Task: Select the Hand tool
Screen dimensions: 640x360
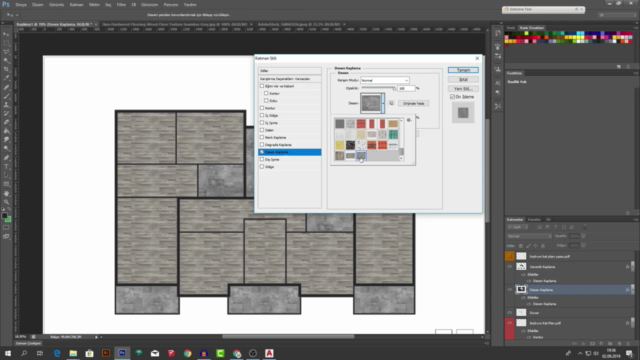Action: pos(6,193)
